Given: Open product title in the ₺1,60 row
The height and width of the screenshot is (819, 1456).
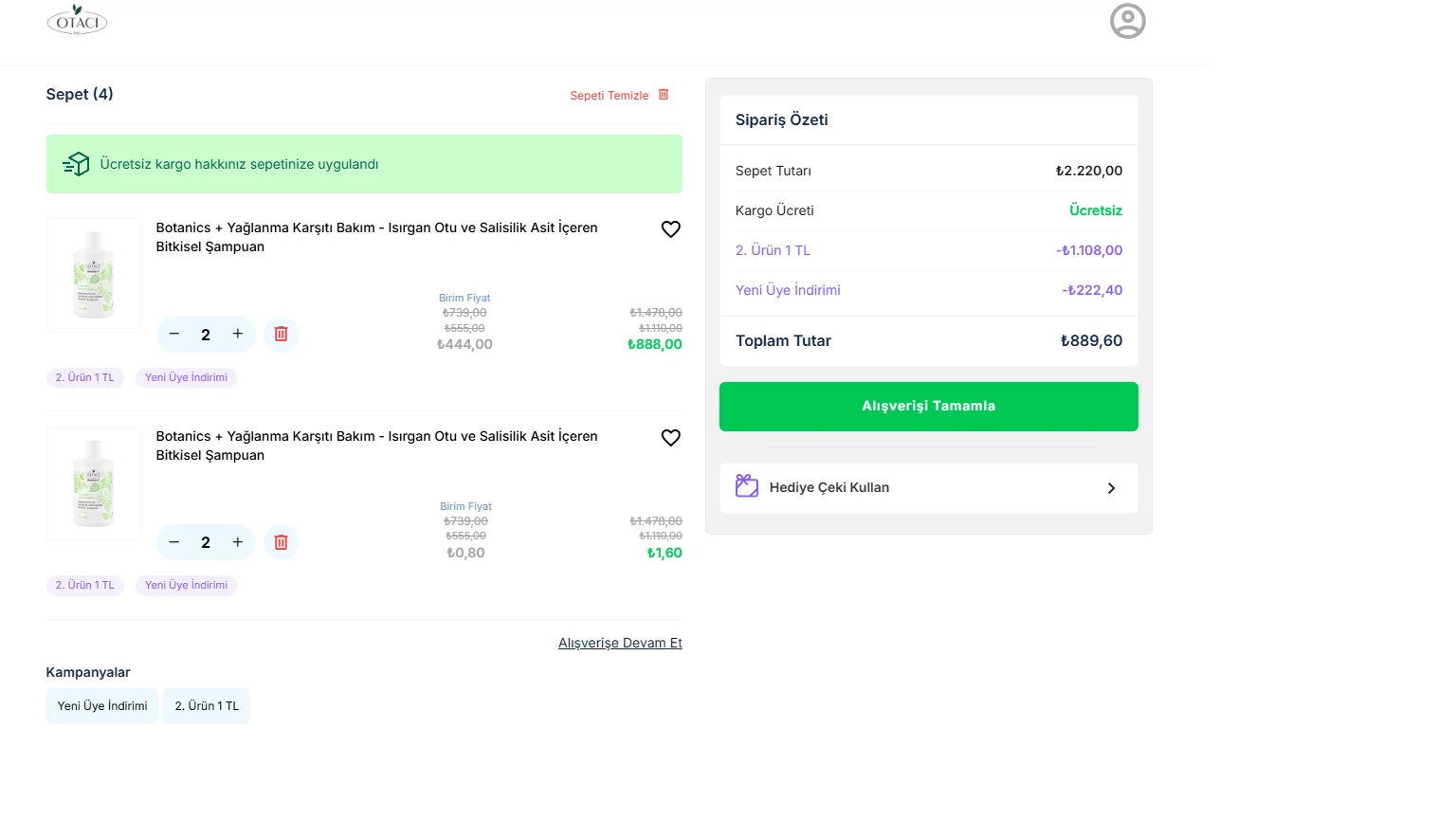Looking at the screenshot, I should (x=377, y=446).
